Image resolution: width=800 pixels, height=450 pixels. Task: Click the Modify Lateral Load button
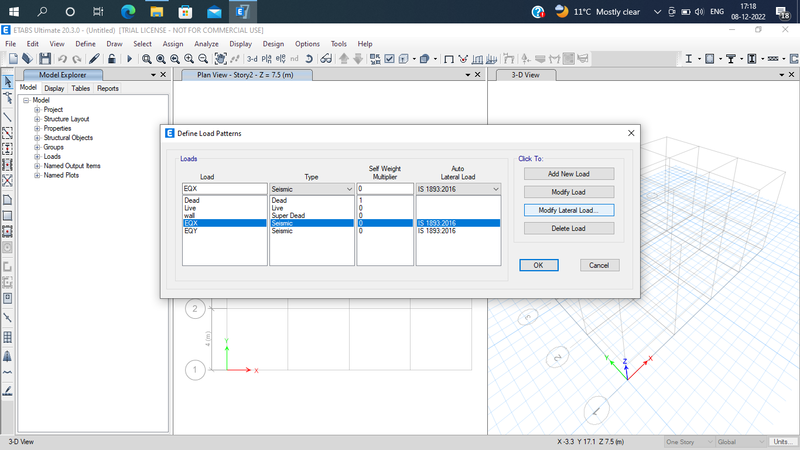[x=569, y=210]
